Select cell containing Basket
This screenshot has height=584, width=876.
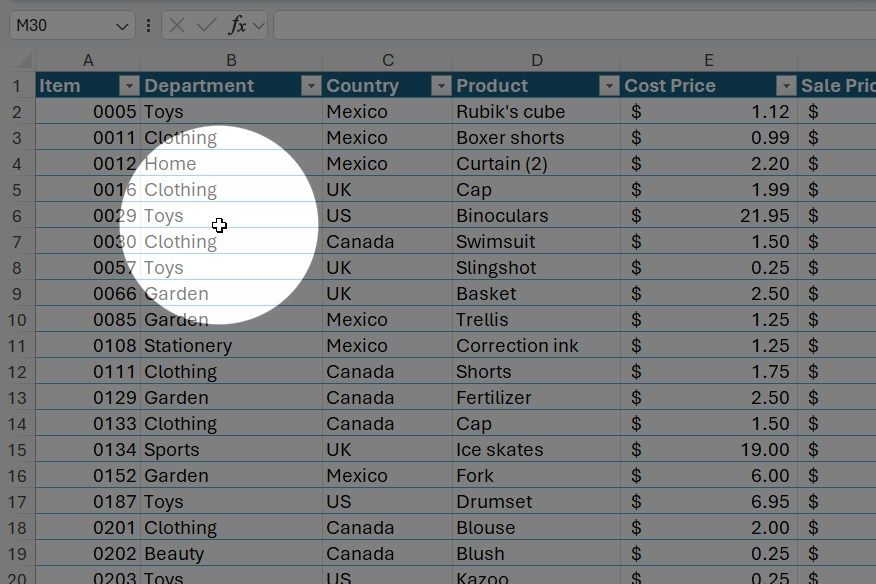(536, 293)
